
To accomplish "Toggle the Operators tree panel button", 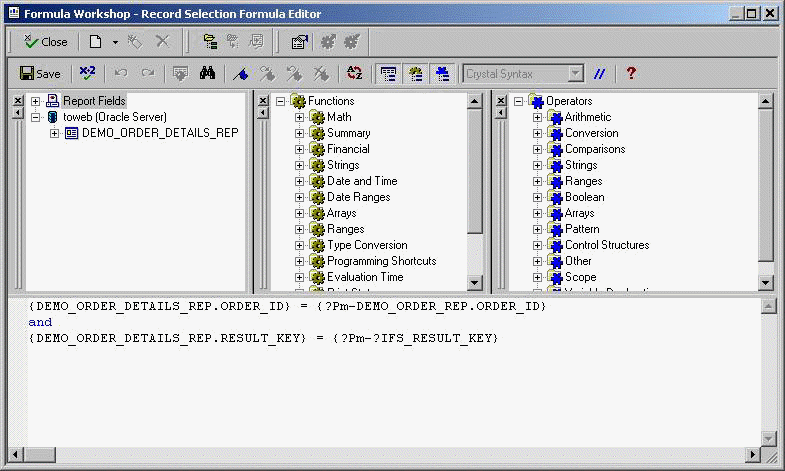I will [441, 73].
